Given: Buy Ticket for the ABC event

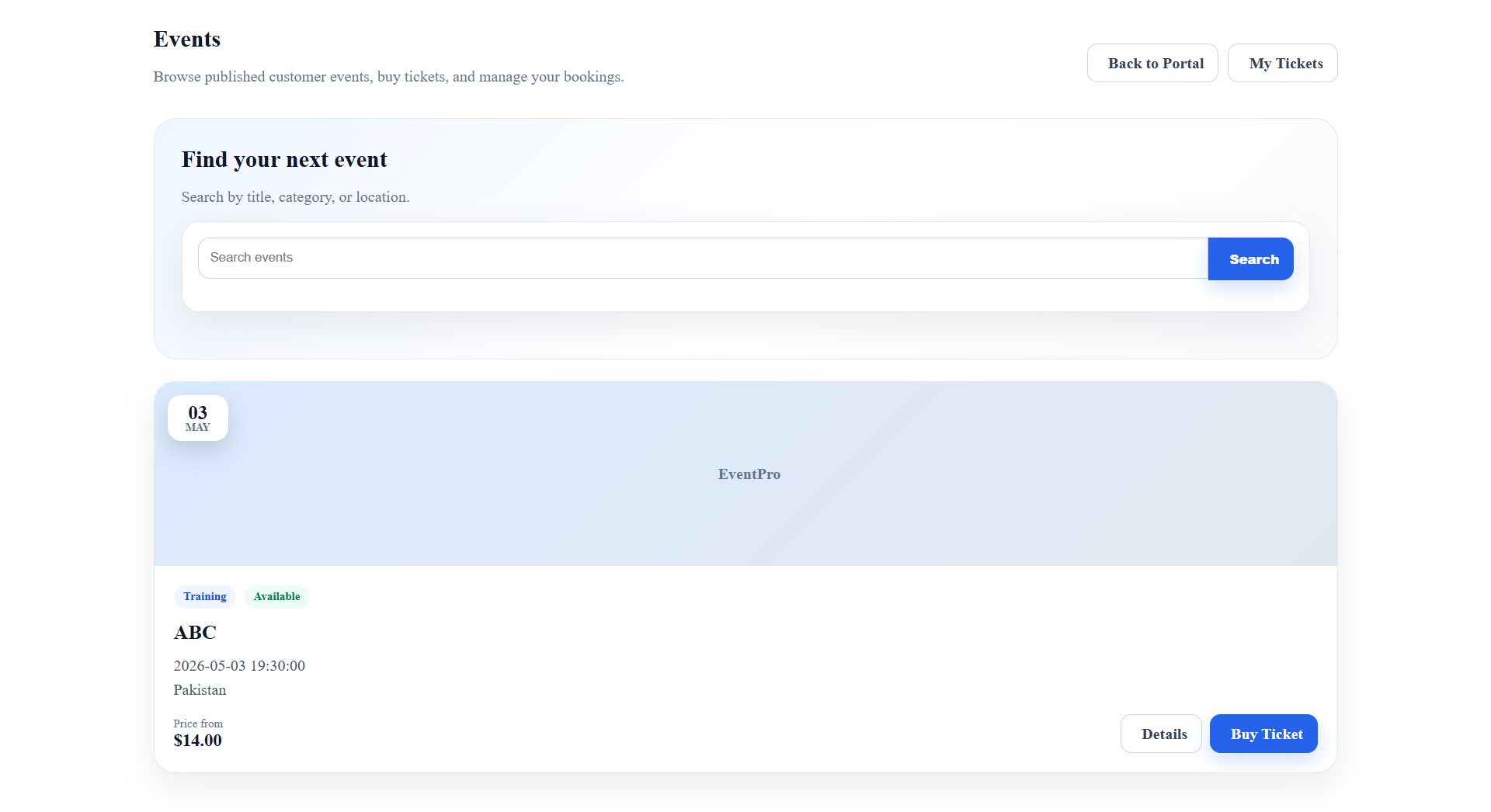Looking at the screenshot, I should pyautogui.click(x=1263, y=734).
